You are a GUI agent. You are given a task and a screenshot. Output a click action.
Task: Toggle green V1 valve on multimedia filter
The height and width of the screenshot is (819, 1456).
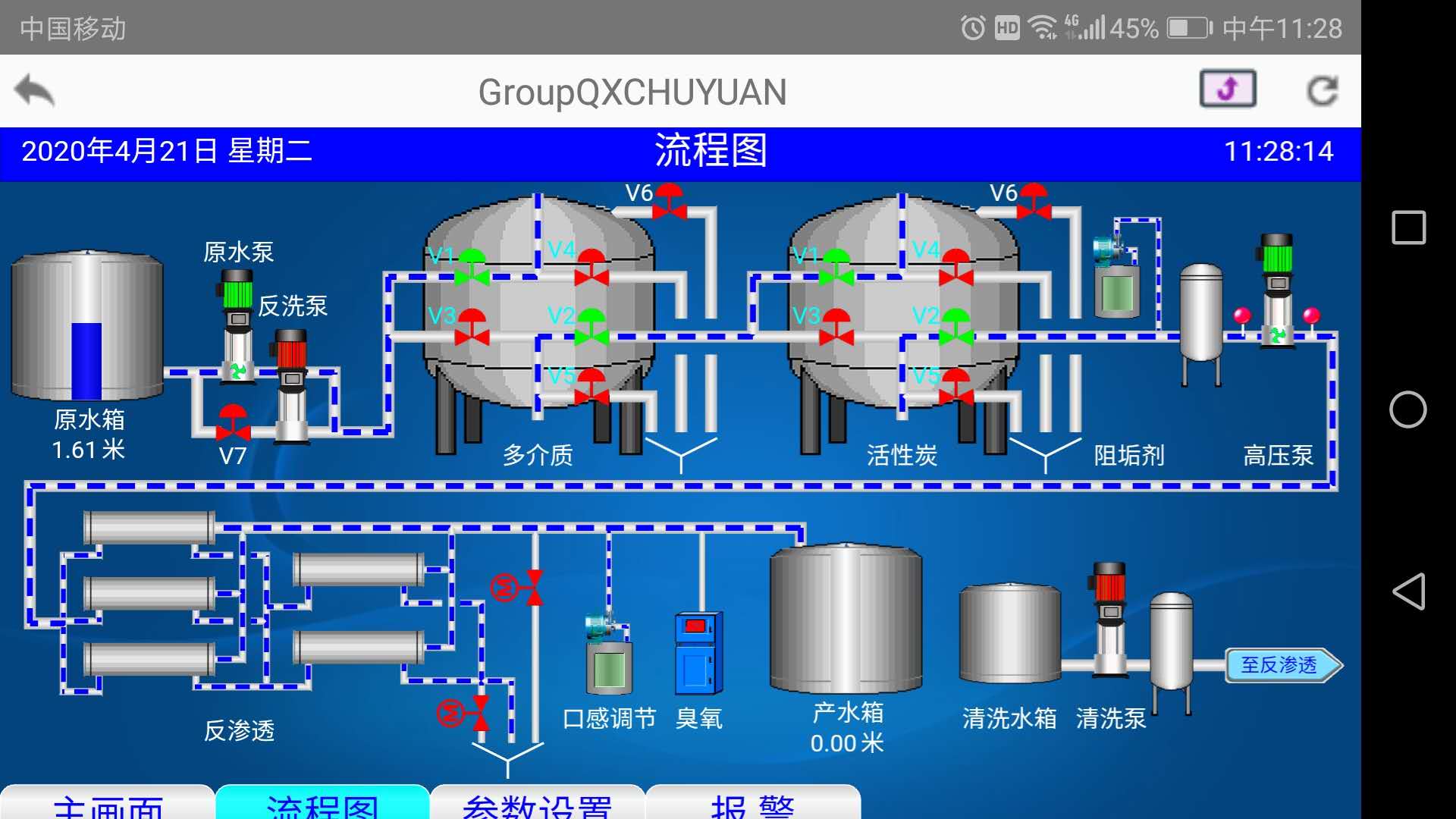pyautogui.click(x=472, y=267)
